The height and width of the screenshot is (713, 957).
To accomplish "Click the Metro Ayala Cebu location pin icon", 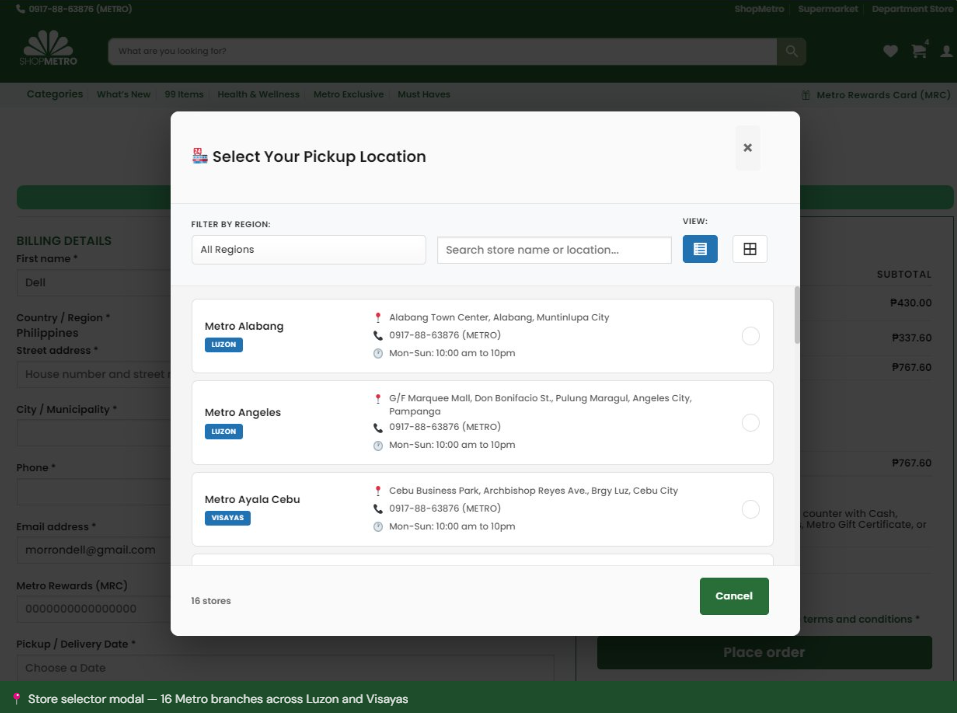I will pos(378,491).
